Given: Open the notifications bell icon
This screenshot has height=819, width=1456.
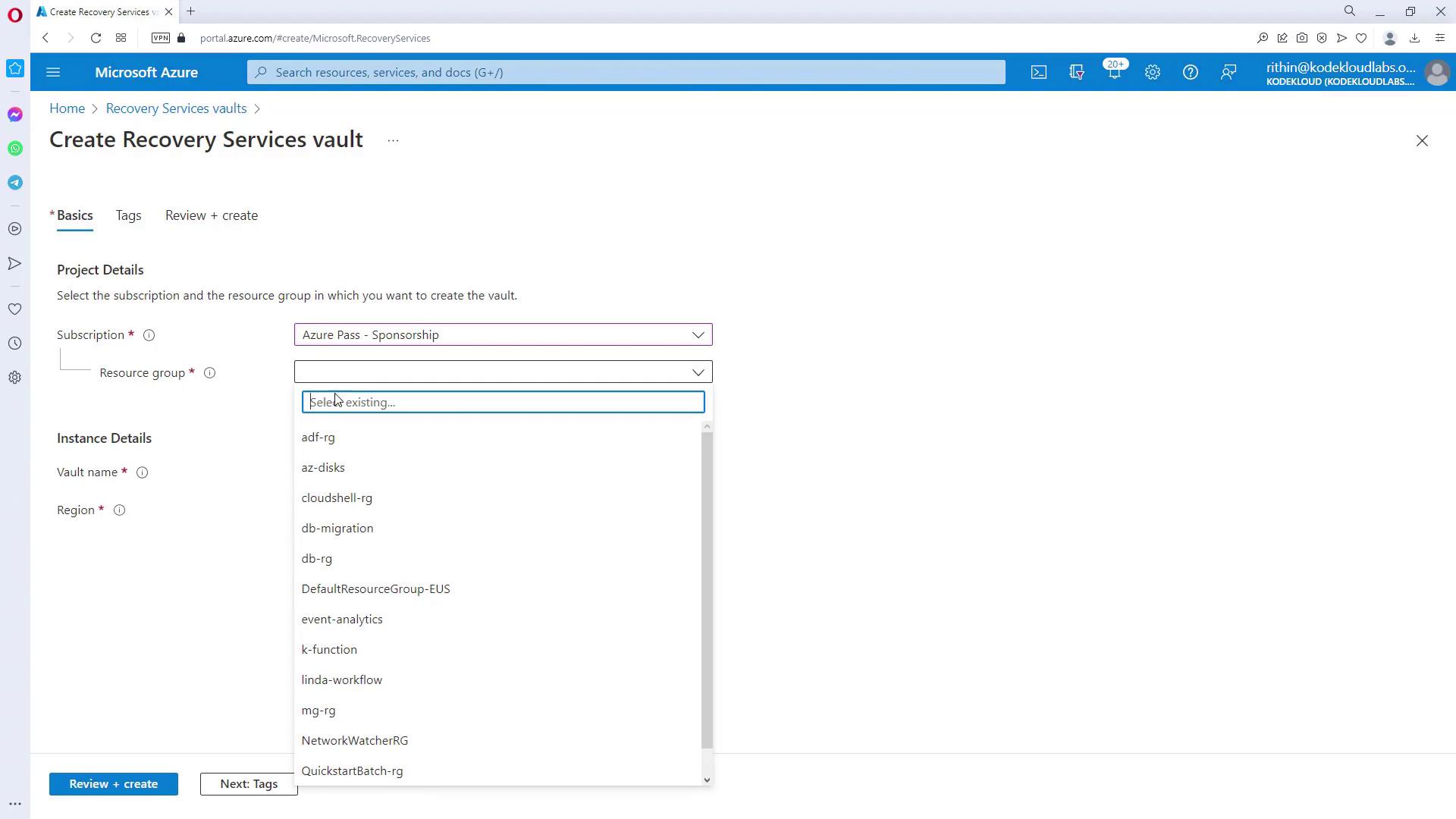Looking at the screenshot, I should point(1114,72).
